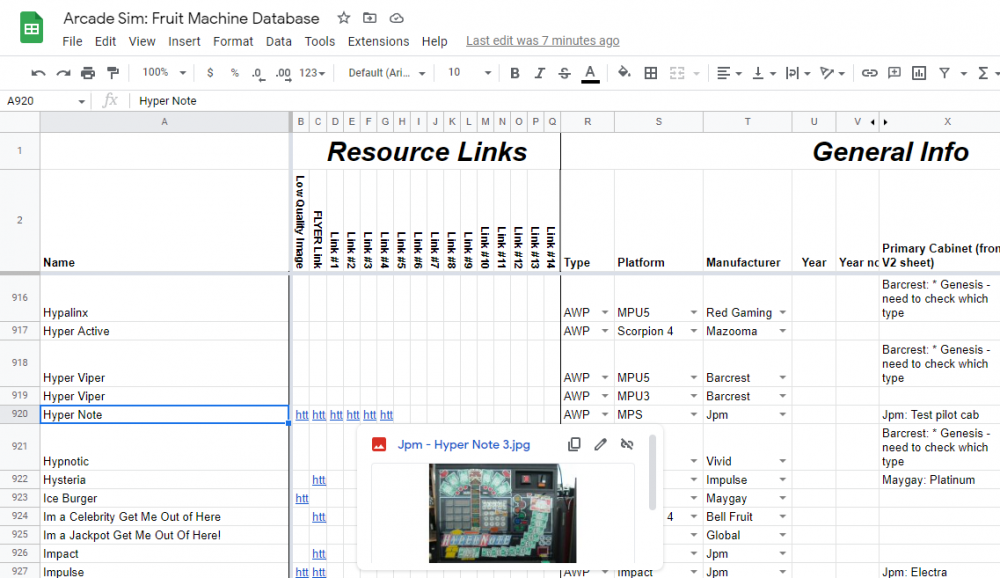Screen dimensions: 1000x578
Task: Open the Insert menu
Action: click(184, 41)
